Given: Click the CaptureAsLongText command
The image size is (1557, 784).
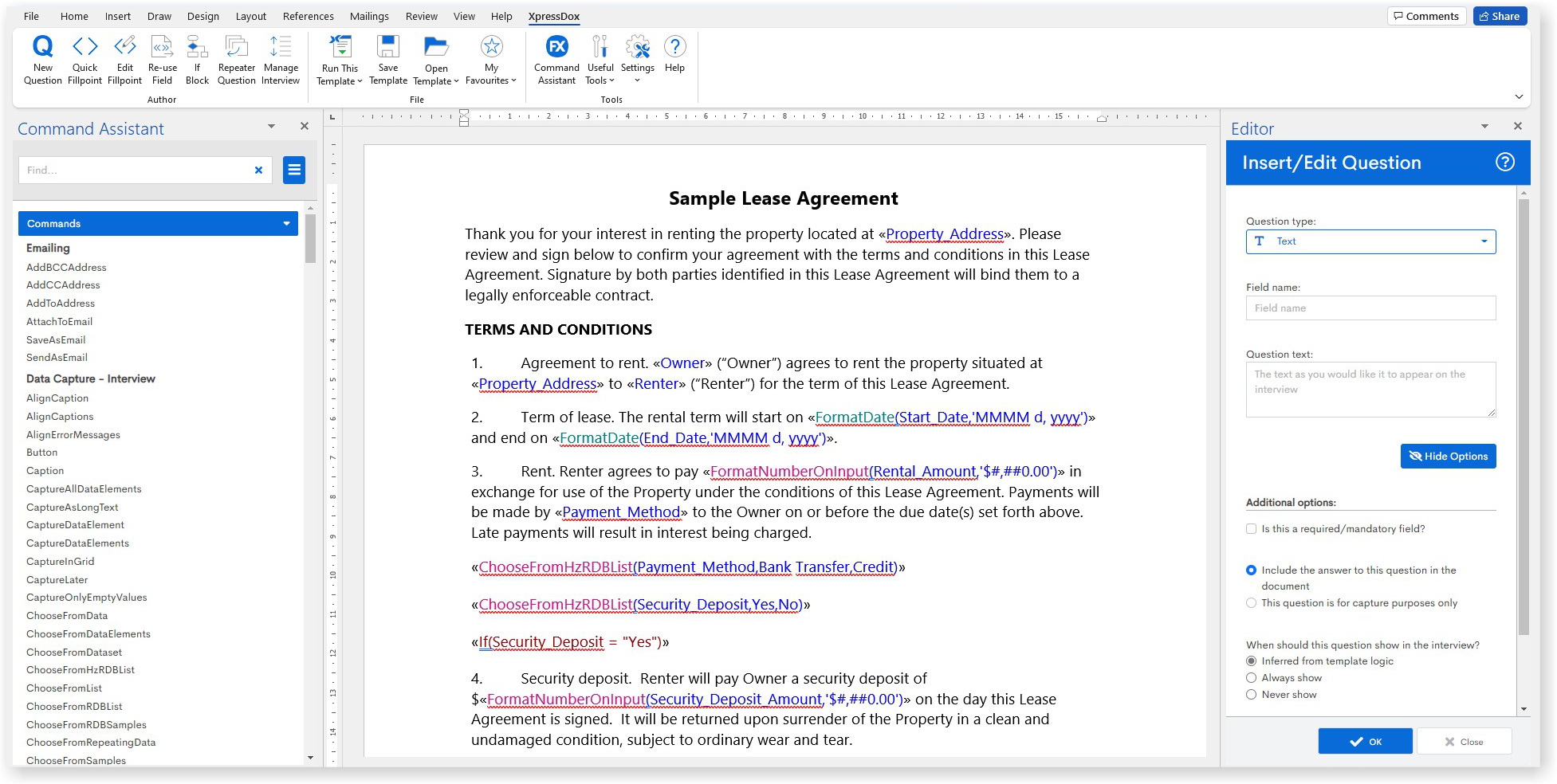Looking at the screenshot, I should (72, 508).
